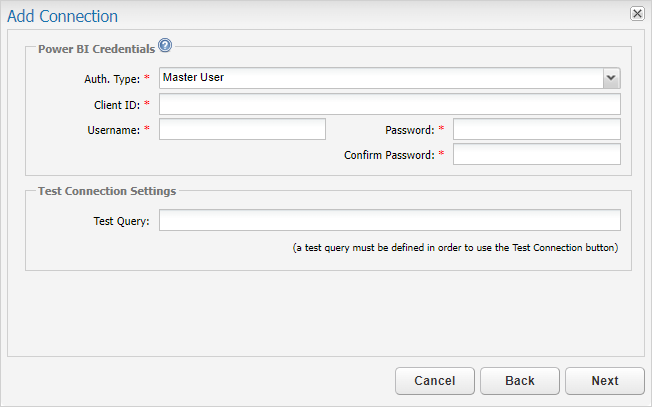
Task: Go Back to the previous step
Action: [520, 381]
